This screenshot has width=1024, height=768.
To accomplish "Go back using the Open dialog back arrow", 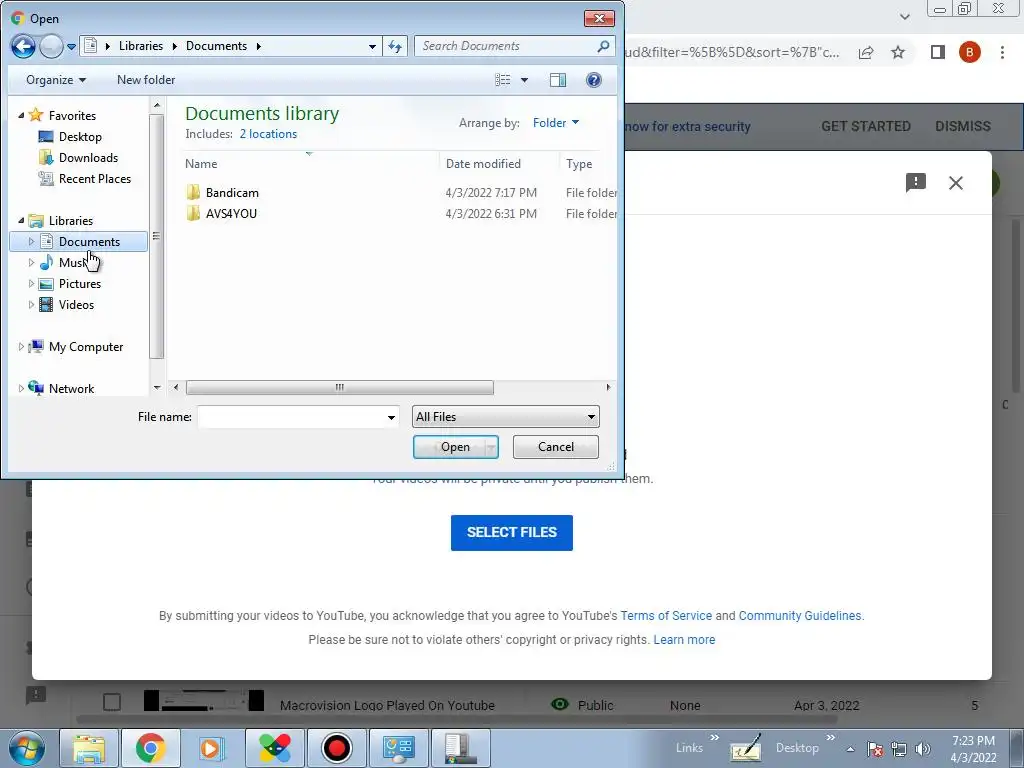I will (23, 46).
